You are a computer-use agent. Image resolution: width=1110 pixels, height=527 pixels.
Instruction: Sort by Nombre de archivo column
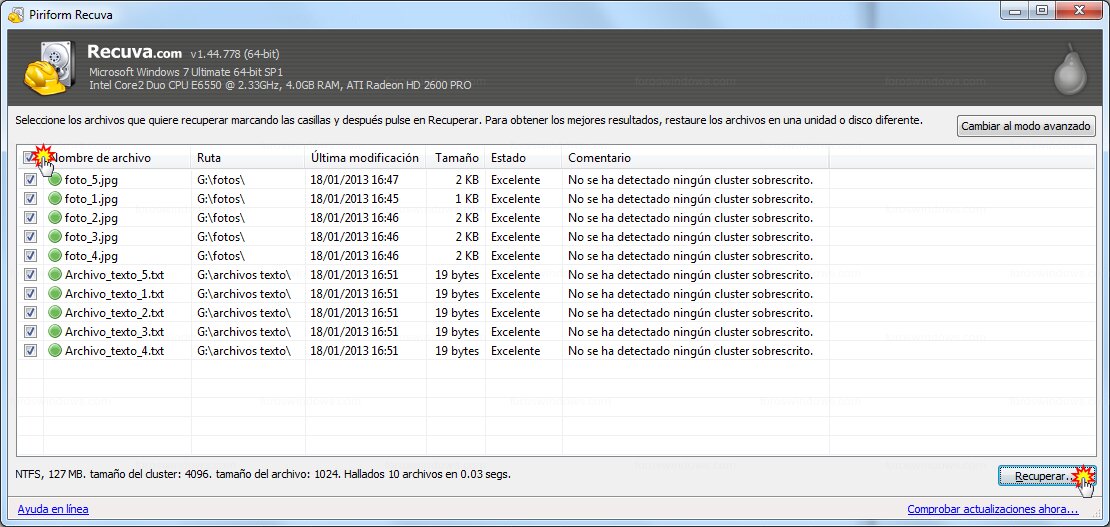pyautogui.click(x=117, y=158)
